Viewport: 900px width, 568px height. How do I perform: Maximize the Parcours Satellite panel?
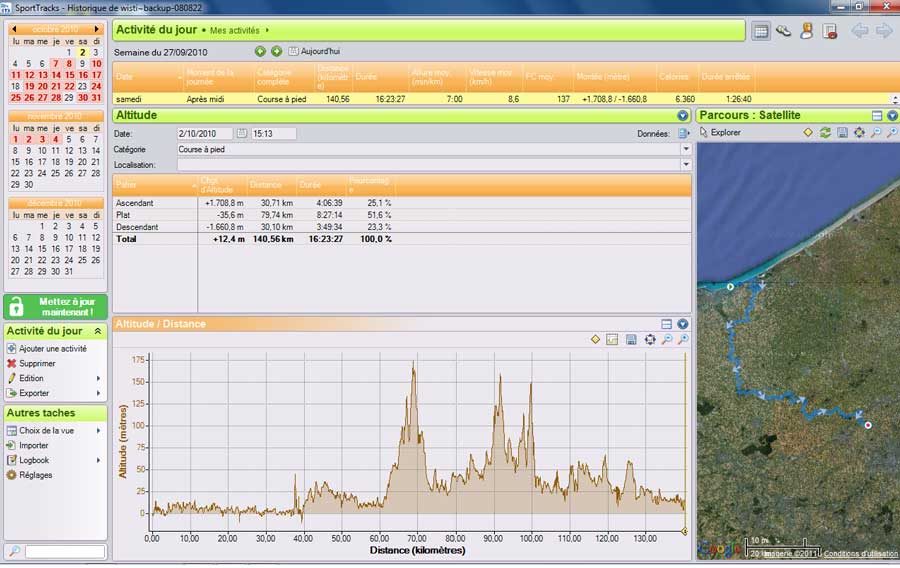click(876, 115)
